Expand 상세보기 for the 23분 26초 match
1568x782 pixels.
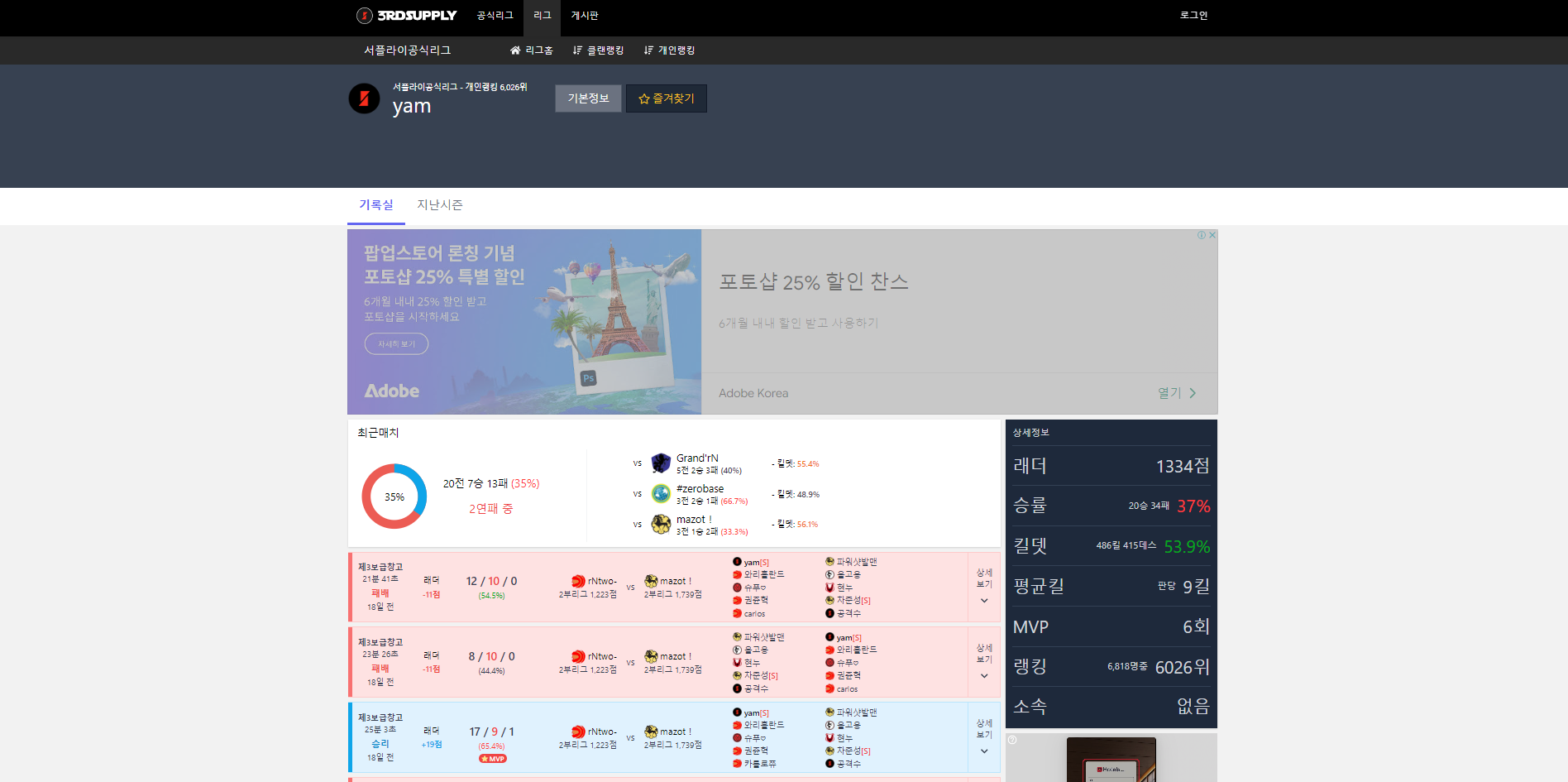(984, 662)
